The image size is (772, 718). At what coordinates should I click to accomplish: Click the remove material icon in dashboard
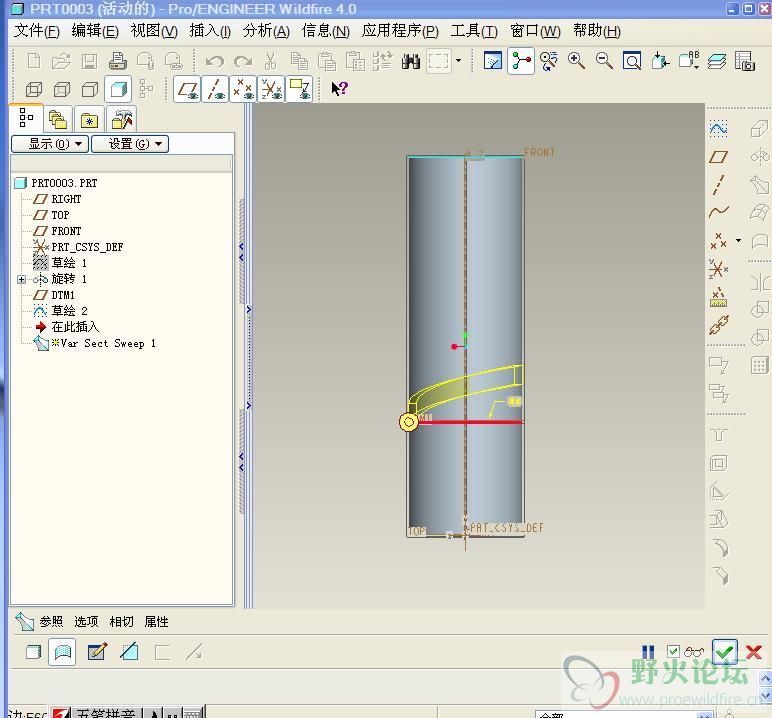pos(129,652)
